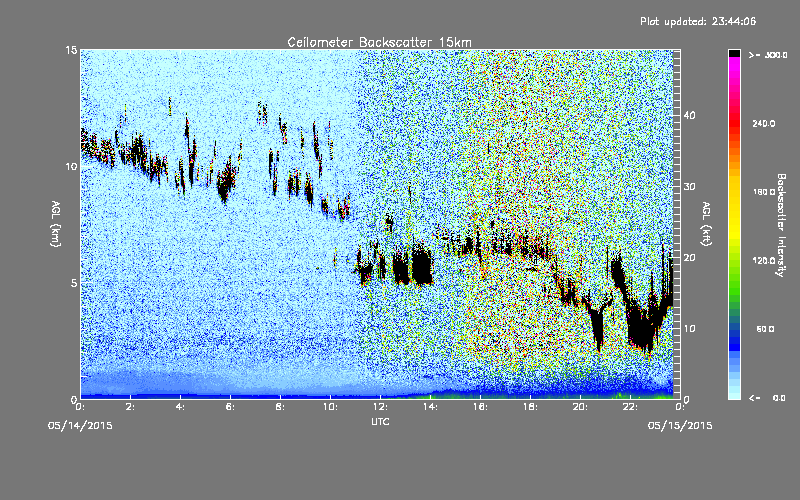The height and width of the screenshot is (500, 800).
Task: Click the 22: hour tick label
Action: (x=631, y=407)
